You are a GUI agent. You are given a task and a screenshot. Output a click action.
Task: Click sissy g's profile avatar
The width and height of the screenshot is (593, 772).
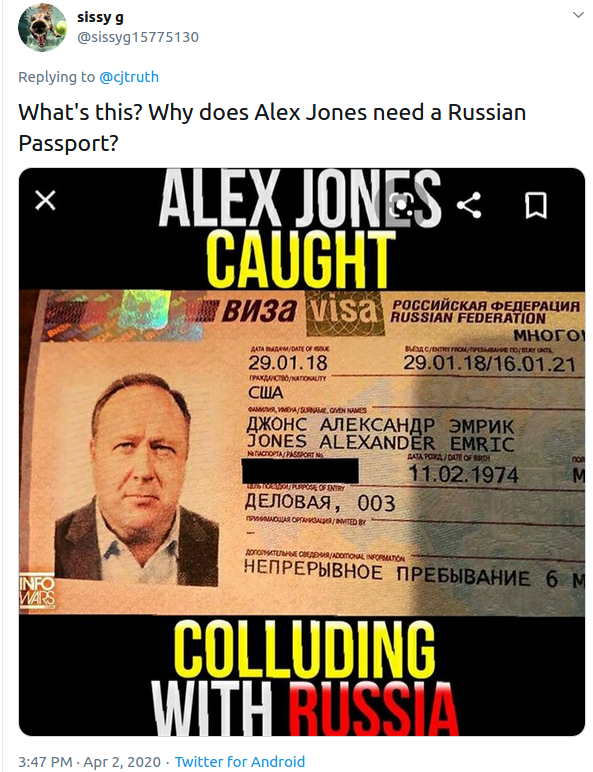[x=42, y=28]
